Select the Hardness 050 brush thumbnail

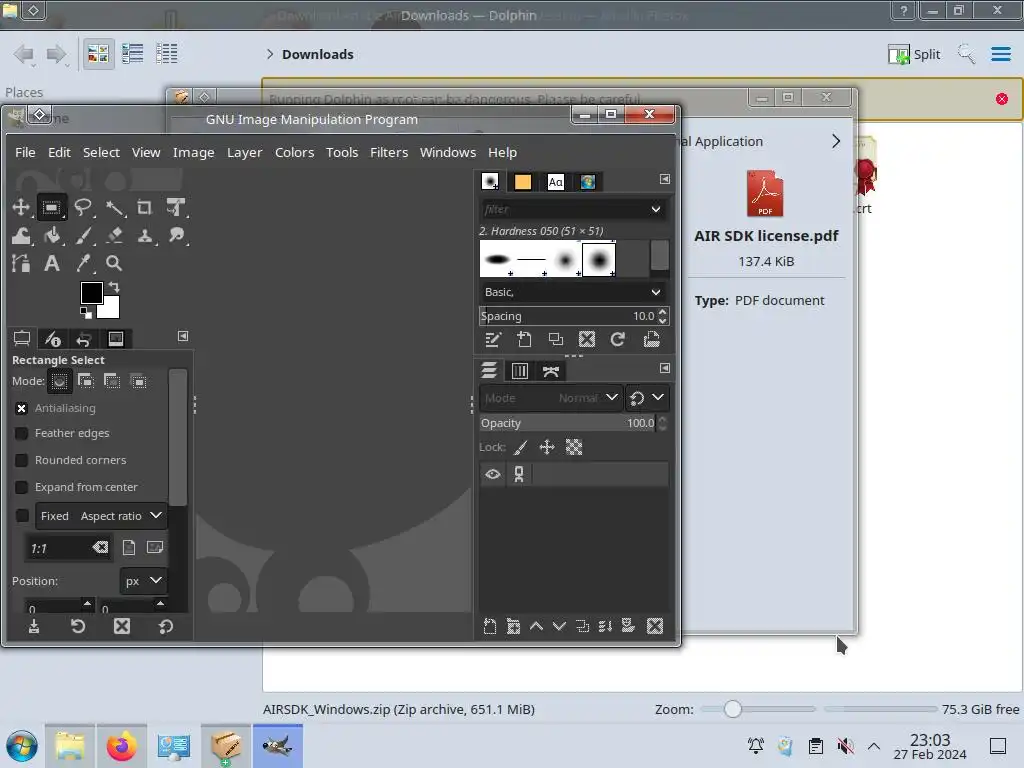pyautogui.click(x=599, y=259)
